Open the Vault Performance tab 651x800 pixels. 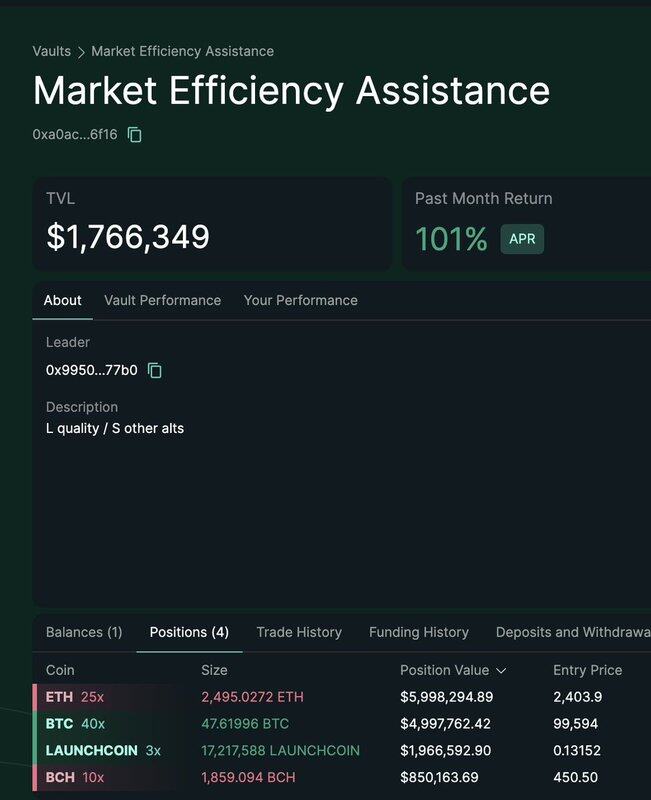pos(162,300)
